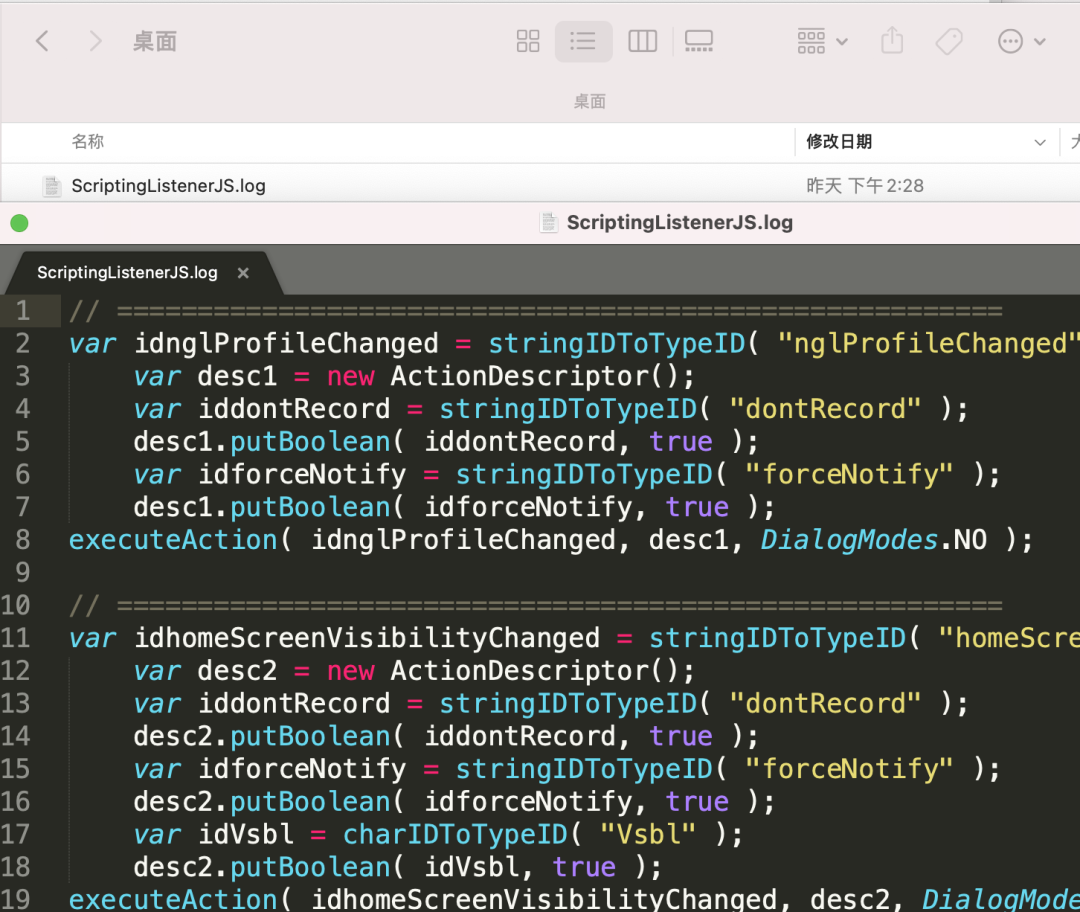Click the file icon of ScriptingListenerJS.log row
The height and width of the screenshot is (912, 1080).
[52, 186]
